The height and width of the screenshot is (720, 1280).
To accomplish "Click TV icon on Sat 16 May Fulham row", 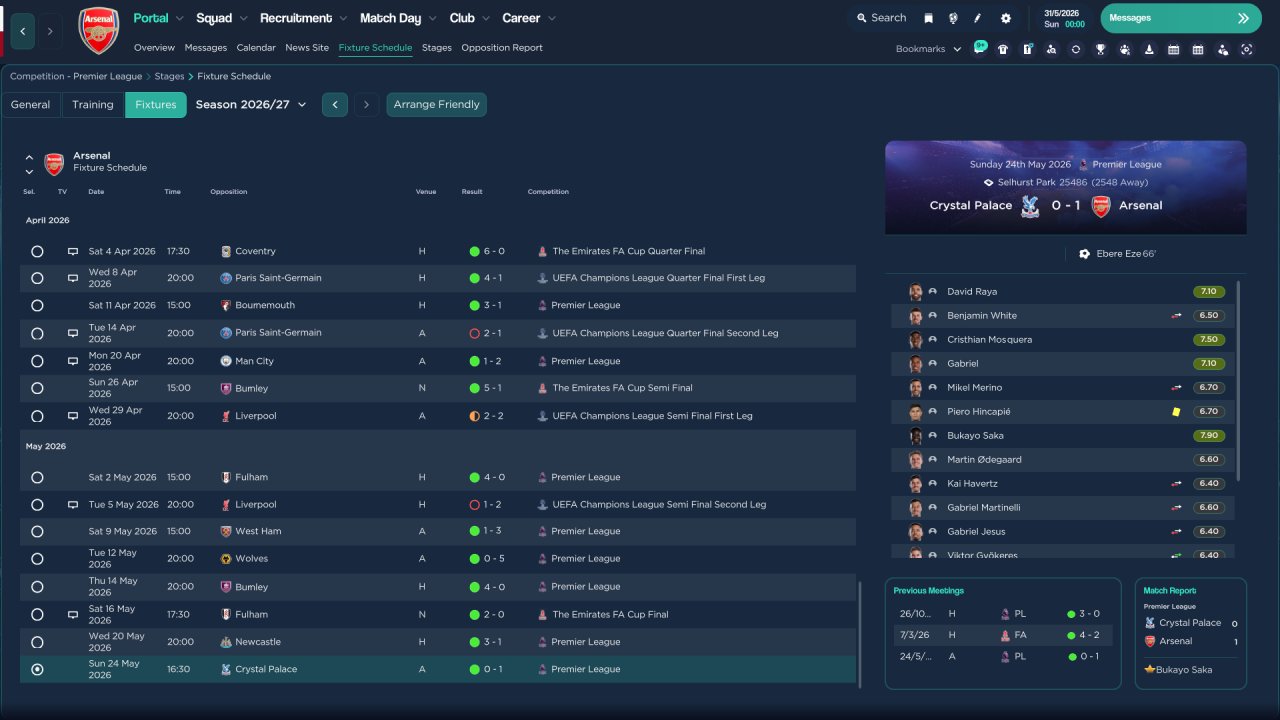I will coord(72,614).
